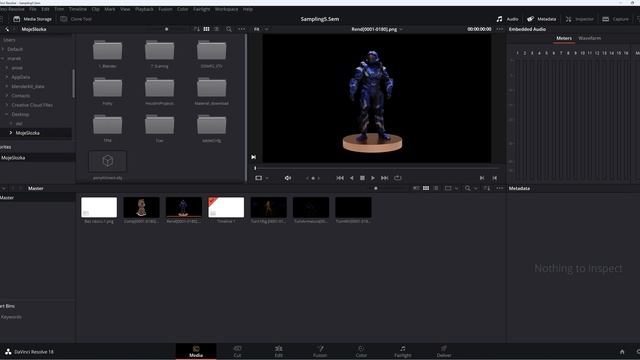Open the Workspace menu
The width and height of the screenshot is (640, 360).
(226, 9)
